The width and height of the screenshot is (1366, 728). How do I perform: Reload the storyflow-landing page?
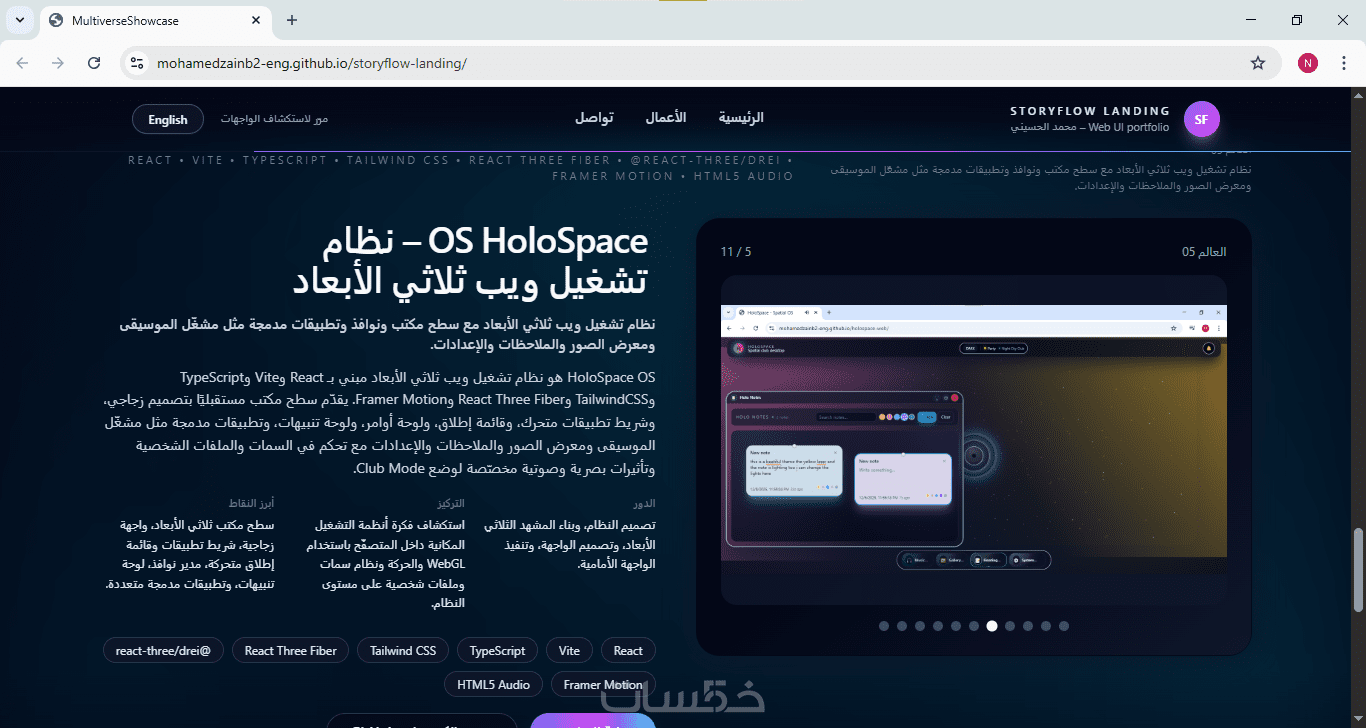94,63
